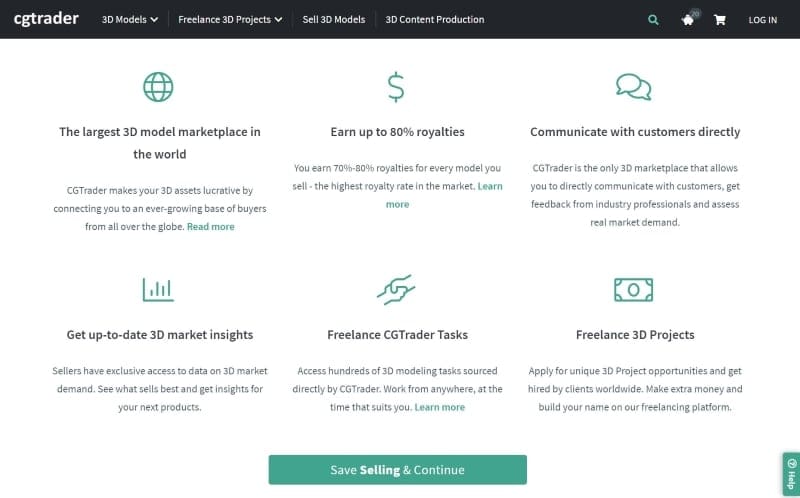Open the shopping cart icon
This screenshot has height=498, width=800.
(720, 20)
